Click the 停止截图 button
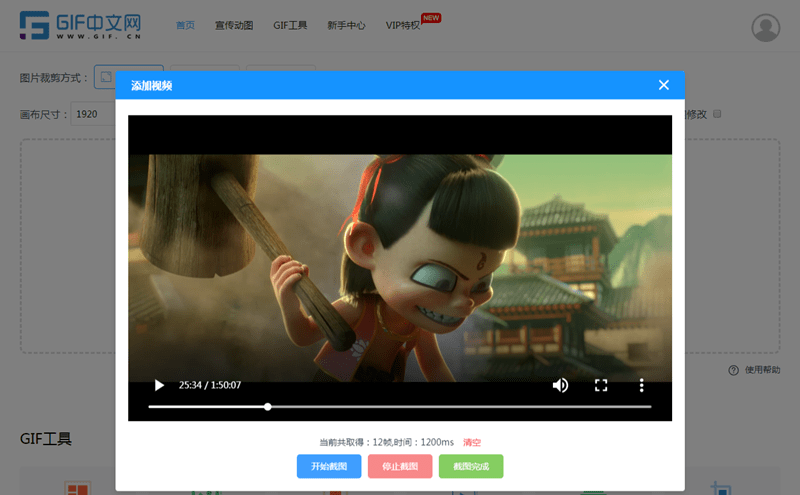Screen dimensions: 800x495 coord(400,466)
